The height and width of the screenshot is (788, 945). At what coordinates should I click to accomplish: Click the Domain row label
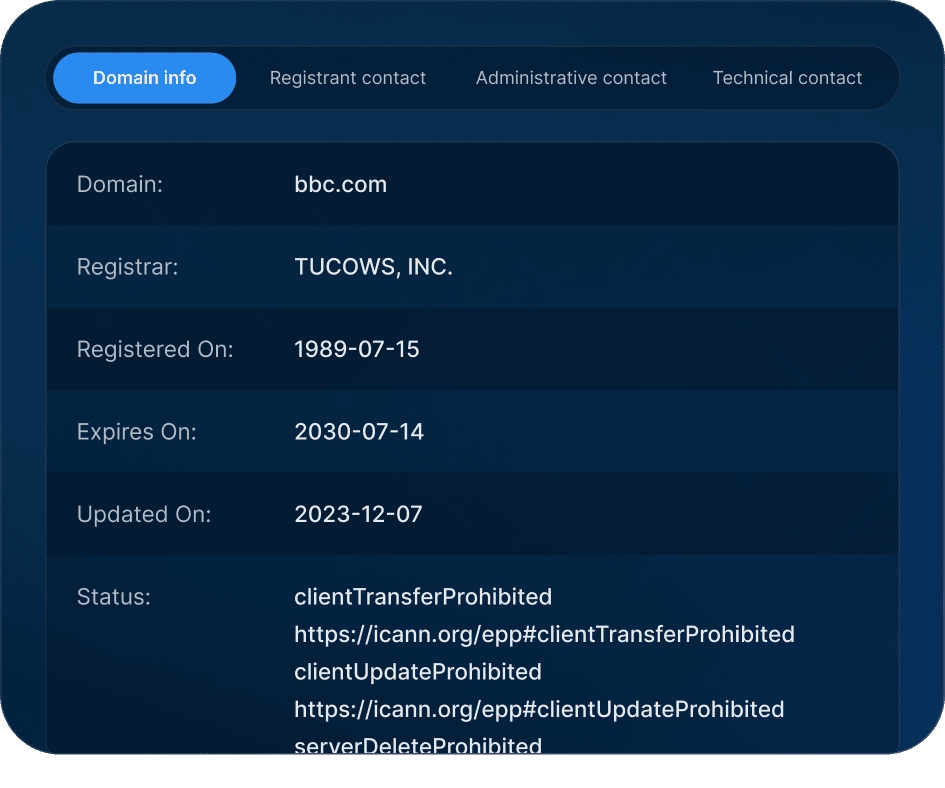coord(119,184)
